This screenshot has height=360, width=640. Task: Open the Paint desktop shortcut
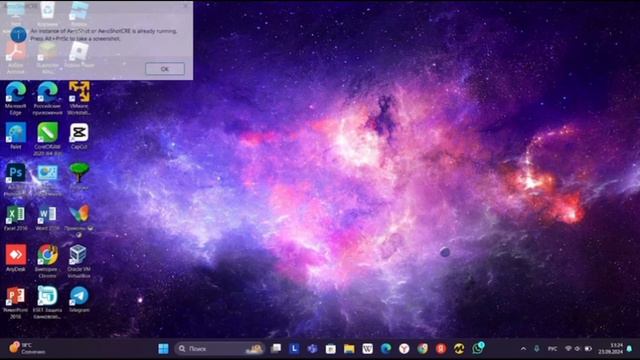pyautogui.click(x=16, y=136)
